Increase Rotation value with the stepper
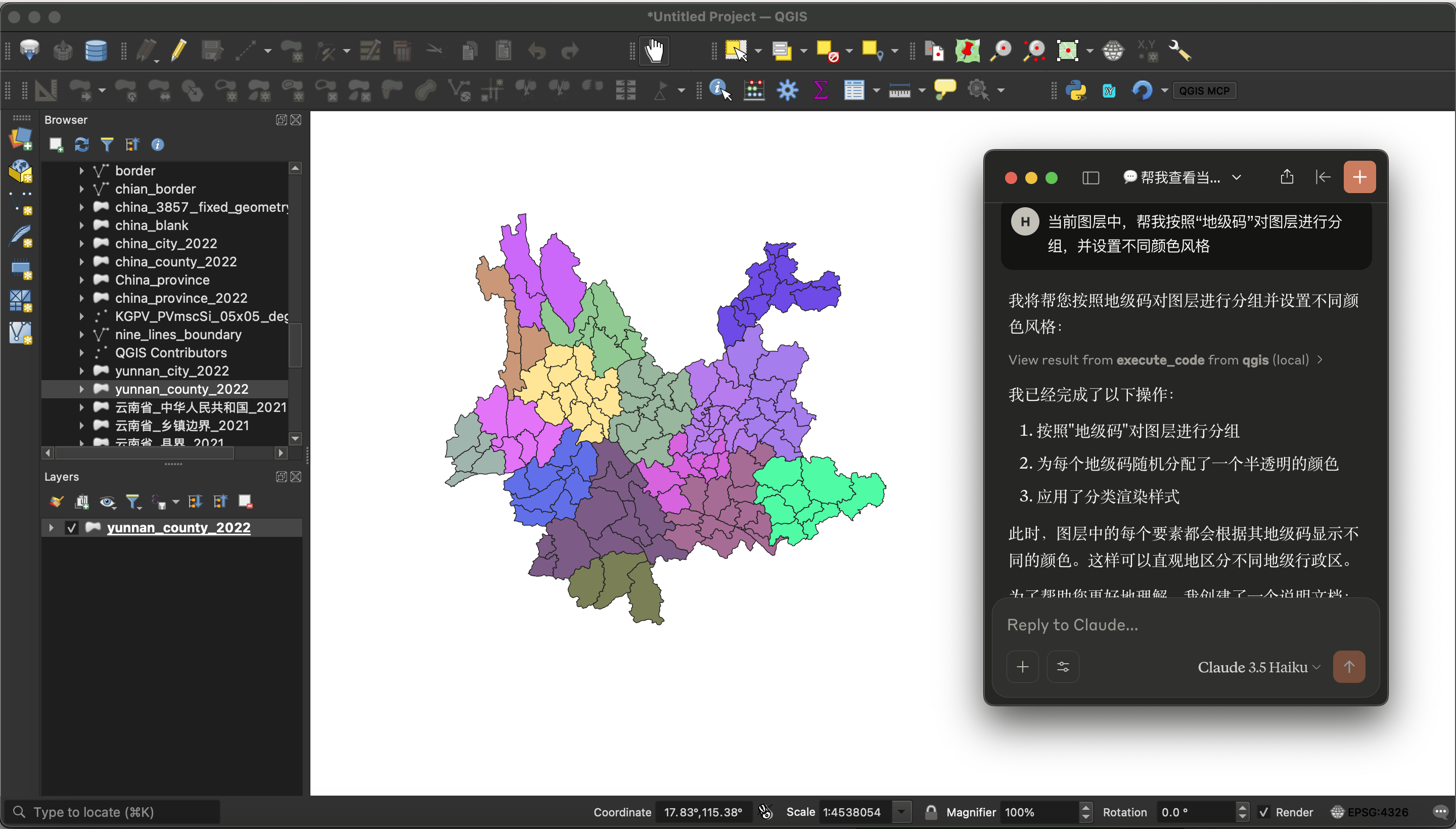 [1243, 807]
